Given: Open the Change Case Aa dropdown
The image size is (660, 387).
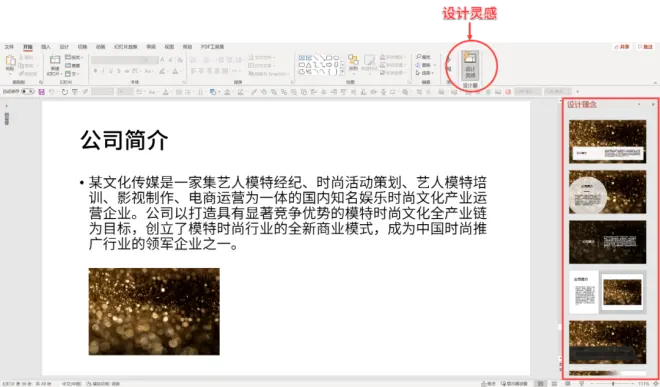Looking at the screenshot, I should (149, 71).
